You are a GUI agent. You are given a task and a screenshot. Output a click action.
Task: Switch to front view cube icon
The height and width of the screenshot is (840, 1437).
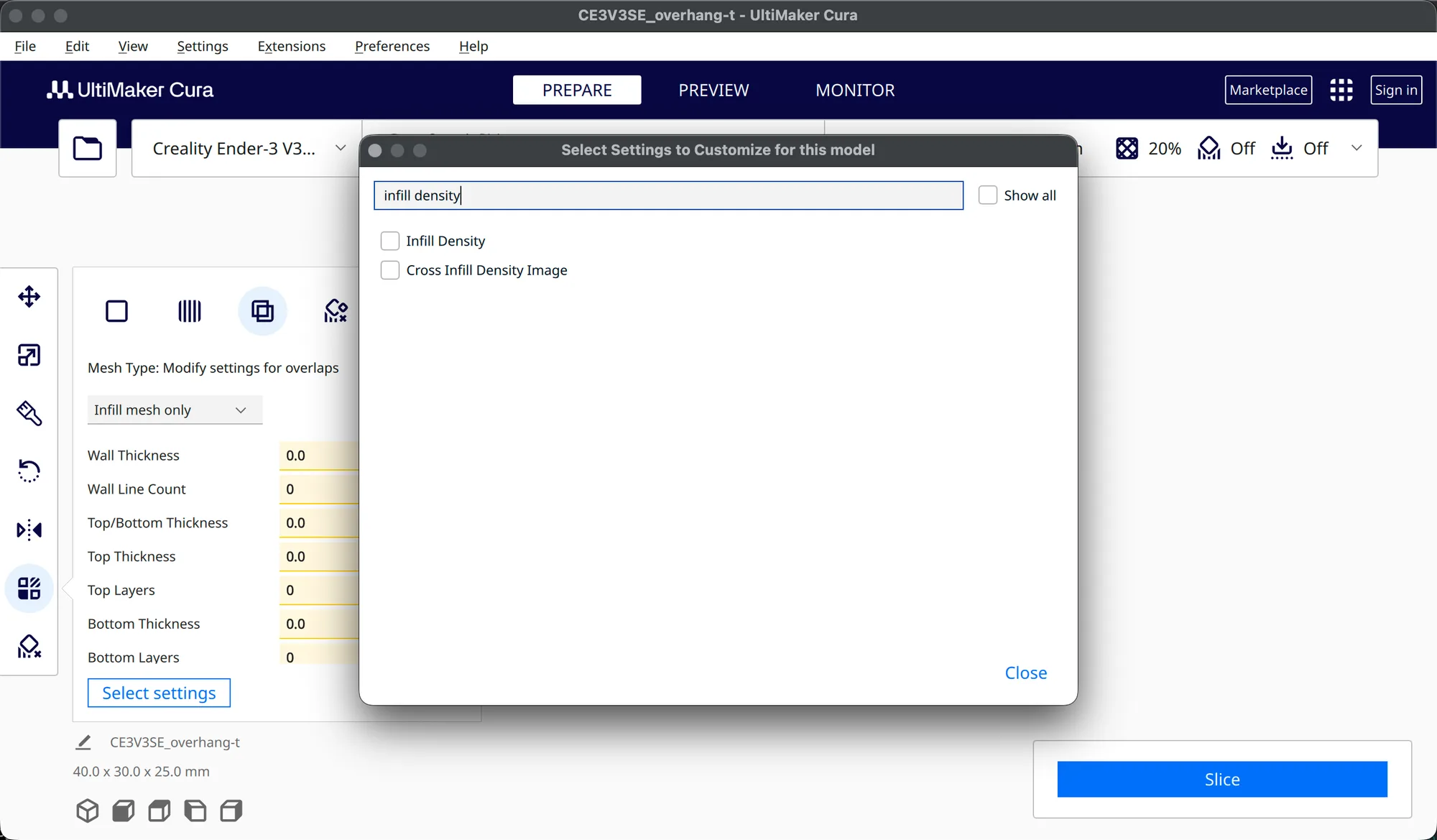[x=123, y=811]
